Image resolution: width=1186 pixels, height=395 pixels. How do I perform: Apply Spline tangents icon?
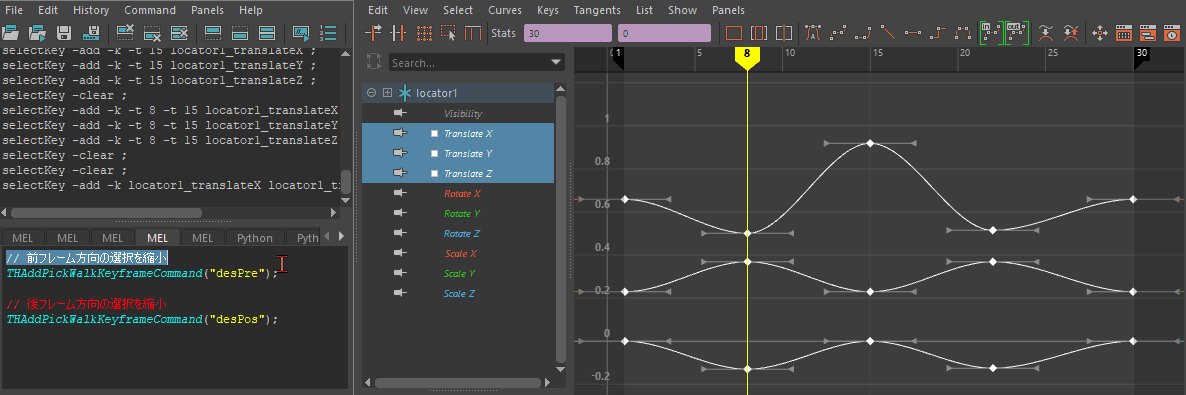pos(838,33)
